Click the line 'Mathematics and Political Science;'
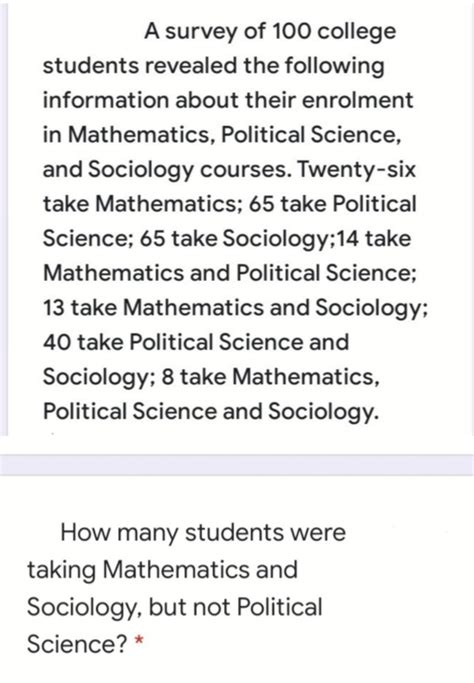This screenshot has height=683, width=474. pyautogui.click(x=230, y=274)
